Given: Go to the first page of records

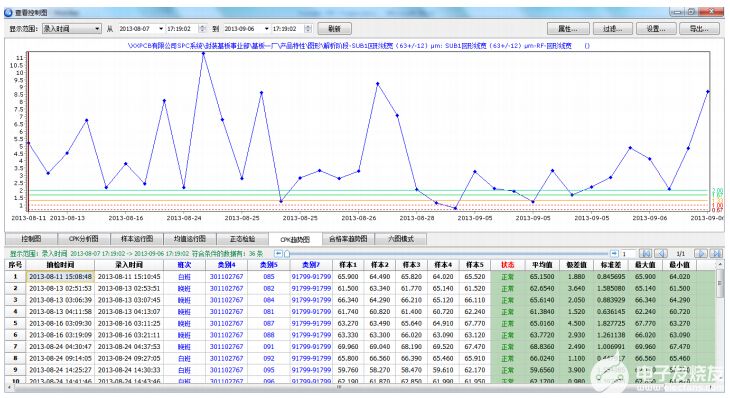Looking at the screenshot, I should pyautogui.click(x=645, y=254).
